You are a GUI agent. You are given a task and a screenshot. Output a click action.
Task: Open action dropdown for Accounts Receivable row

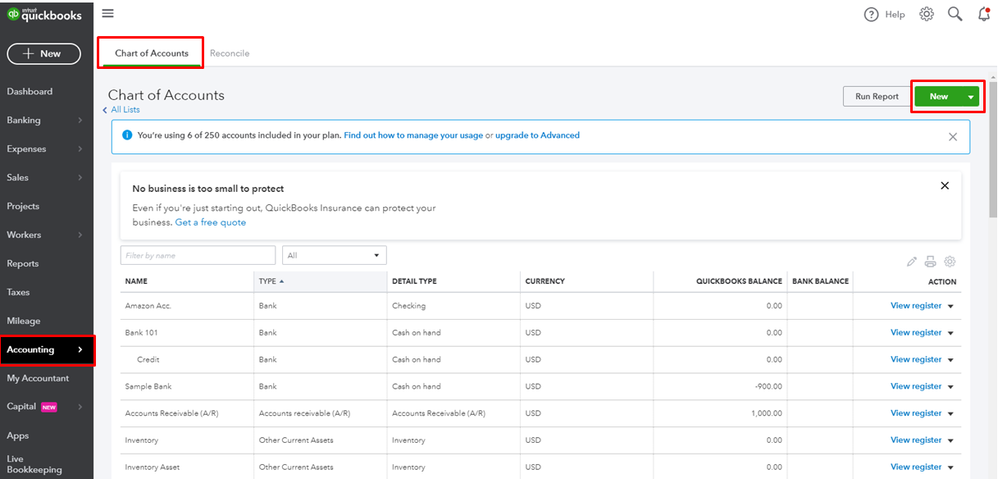[x=951, y=413]
